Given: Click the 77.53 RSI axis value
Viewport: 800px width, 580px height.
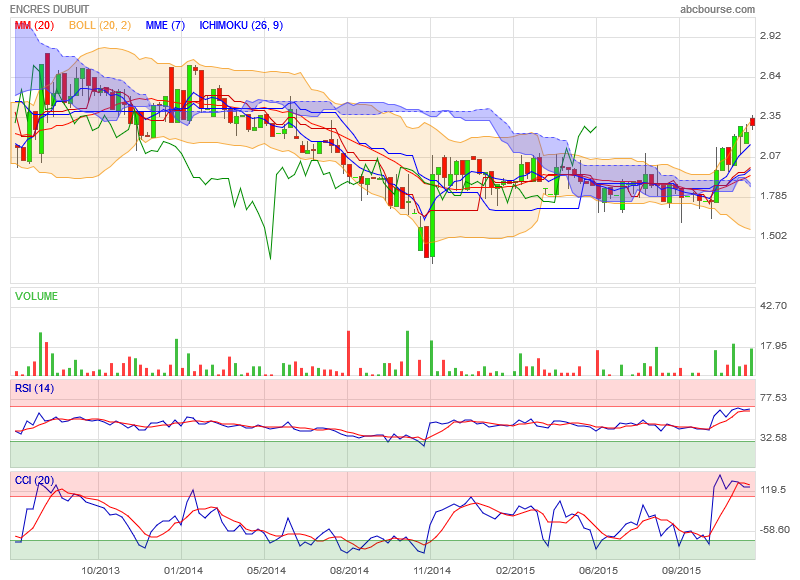Looking at the screenshot, I should (x=773, y=398).
